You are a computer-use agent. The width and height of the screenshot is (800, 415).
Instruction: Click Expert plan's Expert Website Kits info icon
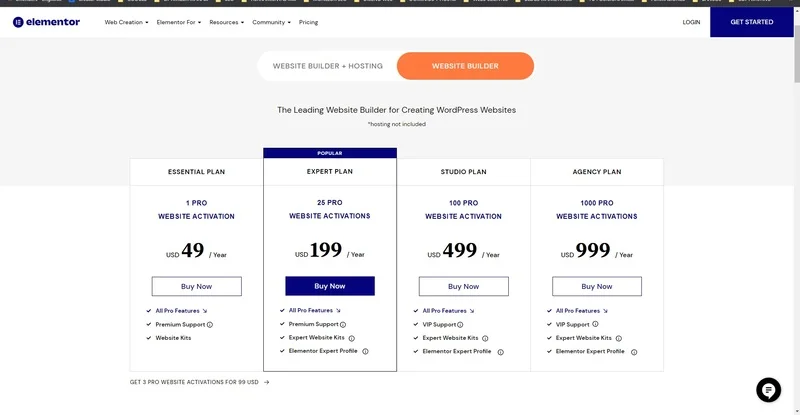(x=351, y=338)
